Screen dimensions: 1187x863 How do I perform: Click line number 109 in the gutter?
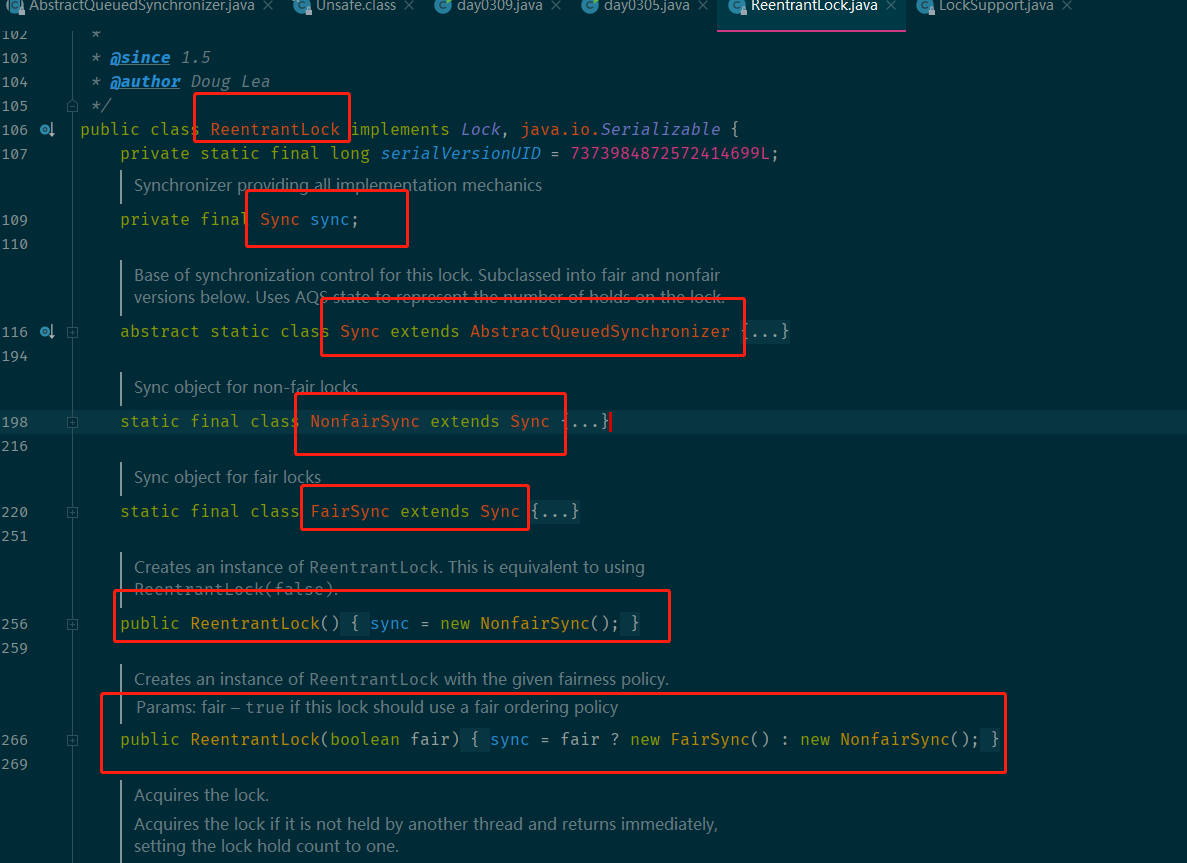(x=14, y=220)
